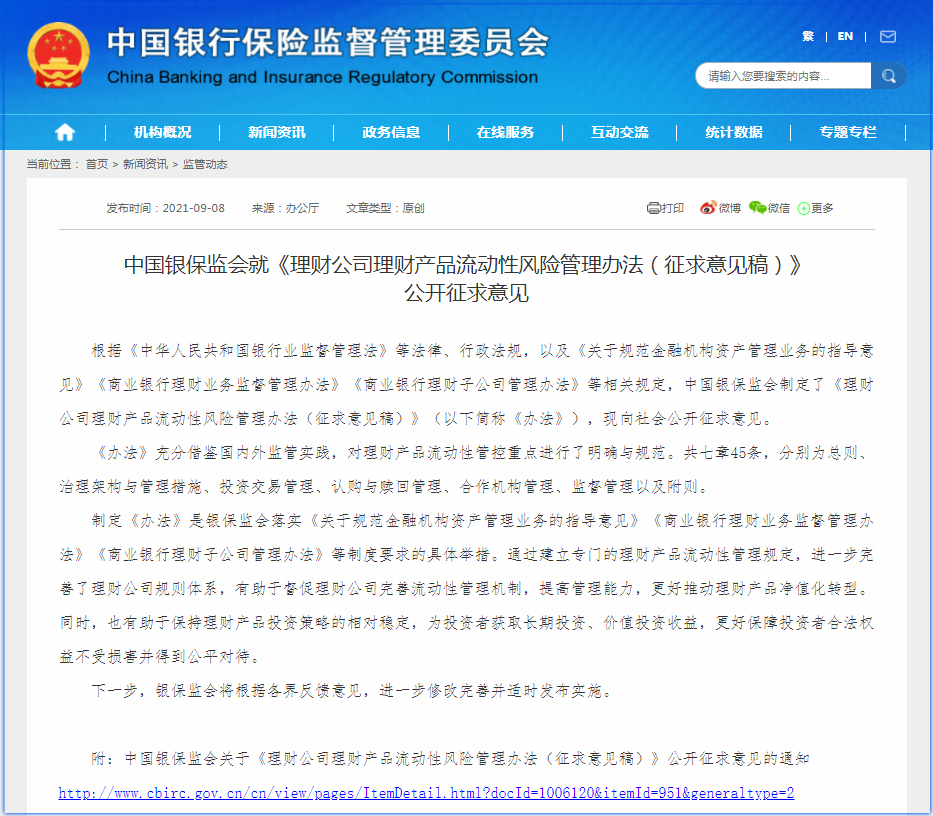
Task: Switch to traditional Chinese 繁
Action: [808, 36]
